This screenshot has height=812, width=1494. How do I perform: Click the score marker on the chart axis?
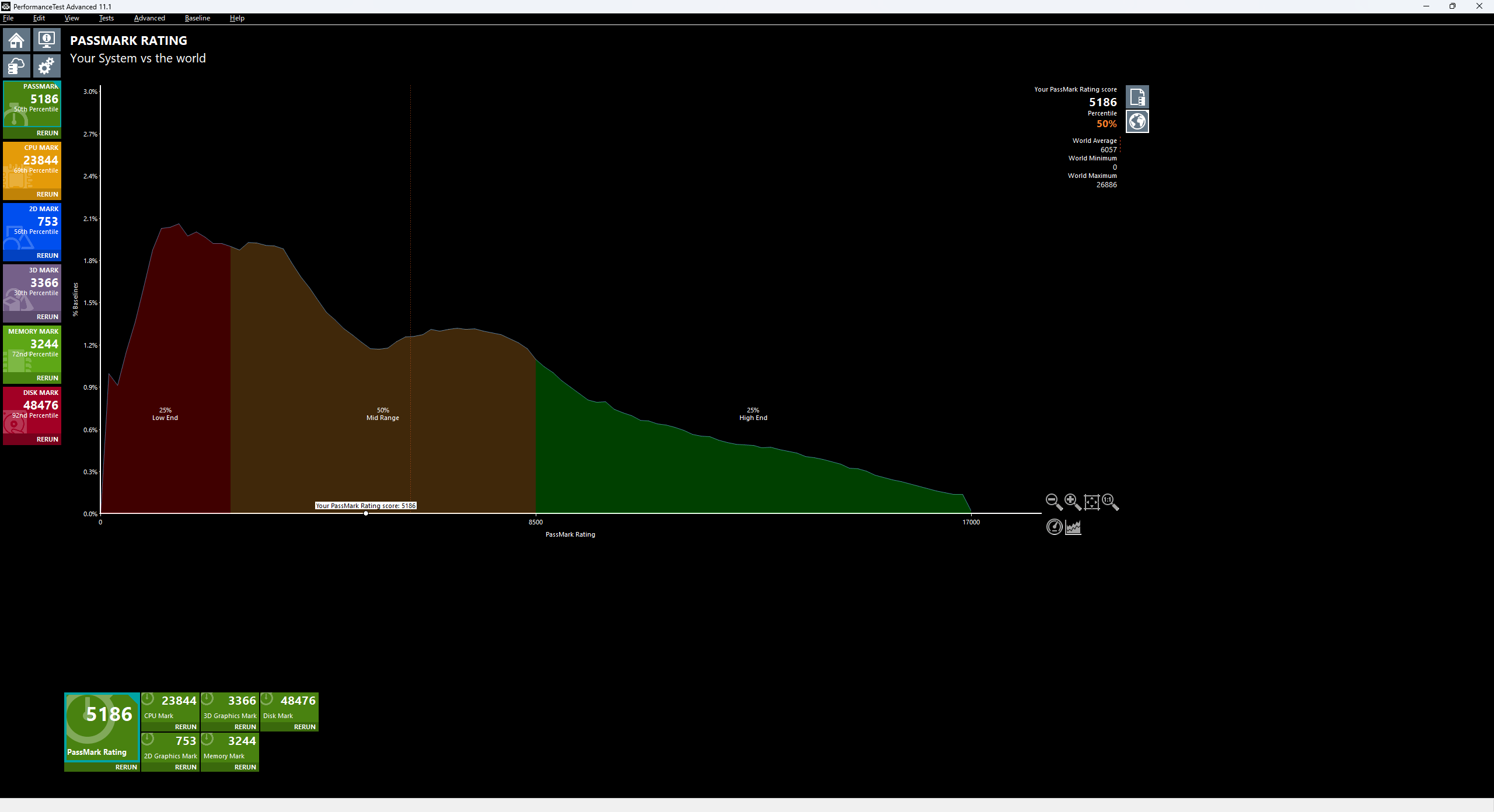(x=366, y=513)
